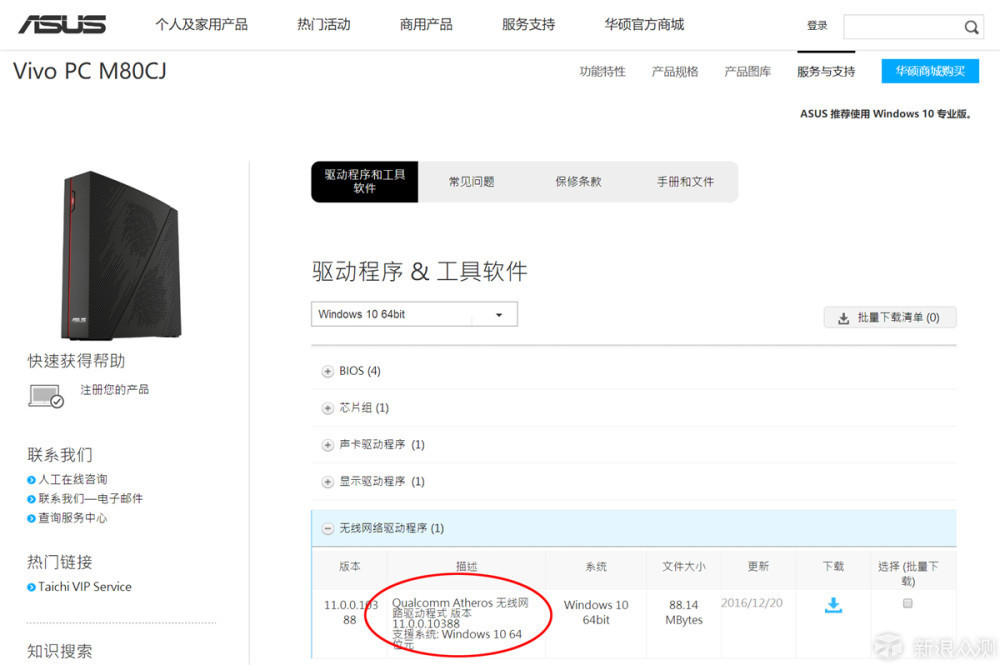1000x665 pixels.
Task: Open the 华硕官方商城 menu
Action: click(x=644, y=25)
